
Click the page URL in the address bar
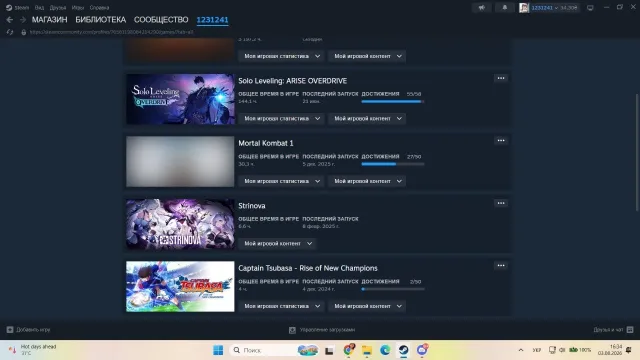[111, 32]
